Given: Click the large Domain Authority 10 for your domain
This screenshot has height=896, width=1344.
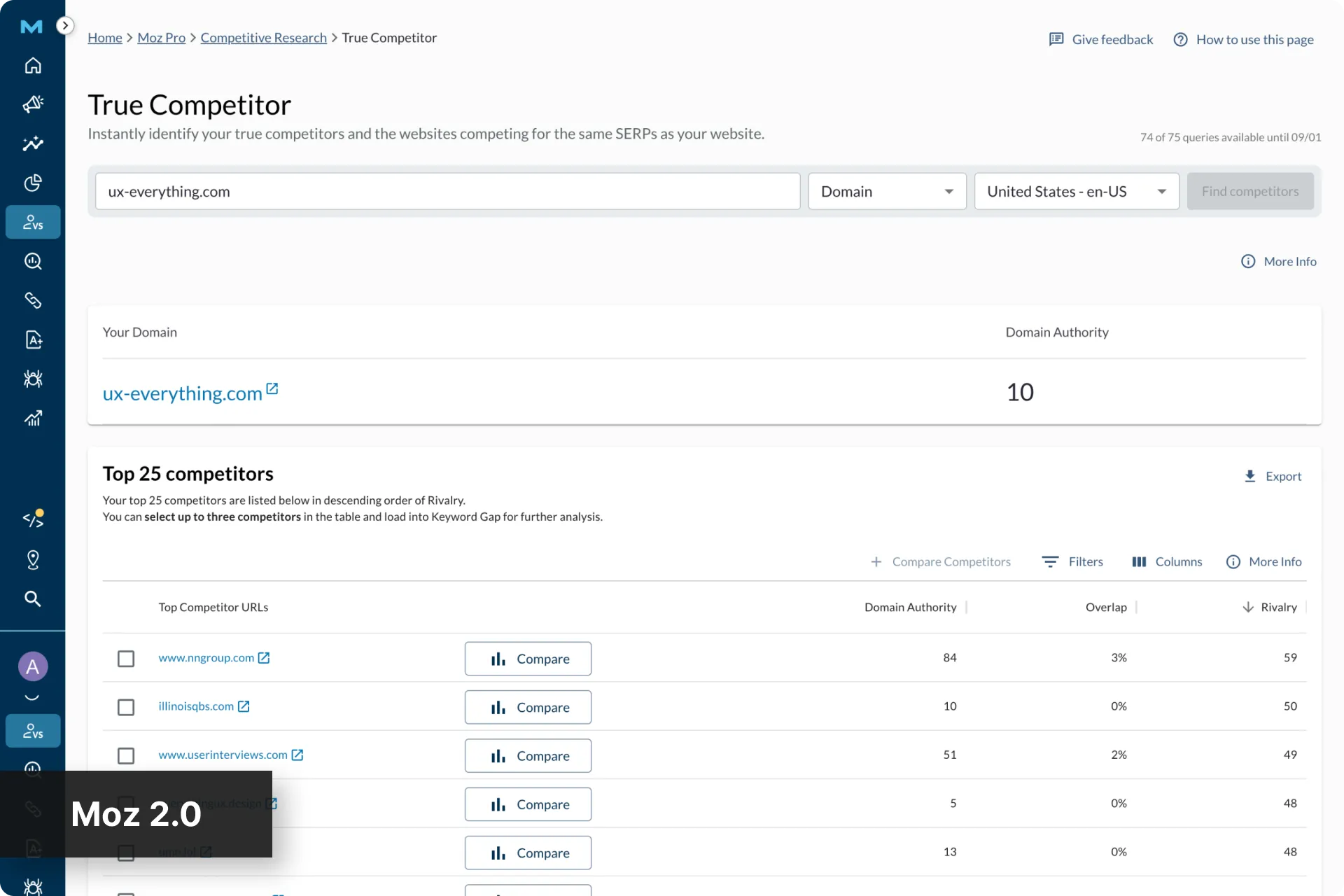Looking at the screenshot, I should (1020, 392).
